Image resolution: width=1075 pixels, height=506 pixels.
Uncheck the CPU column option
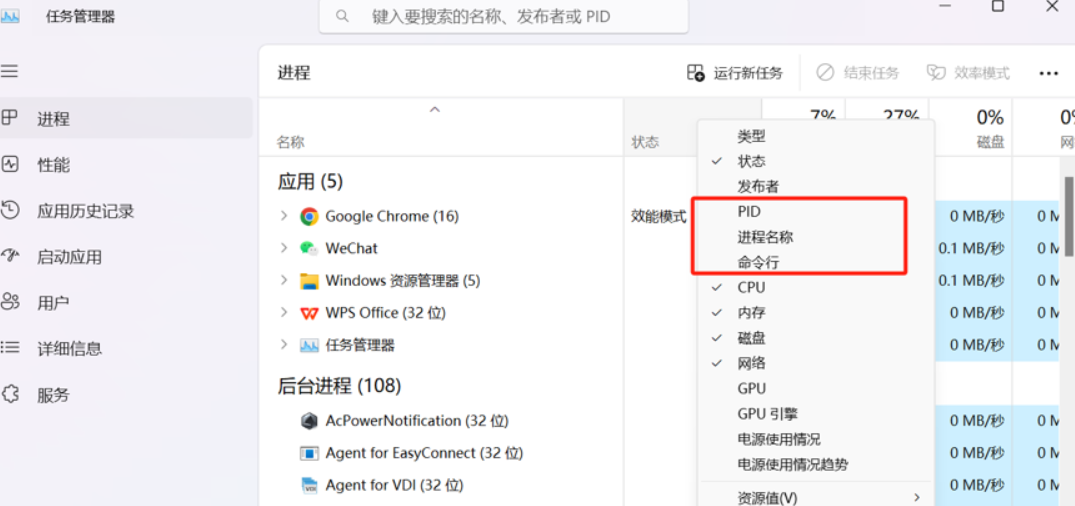[816, 287]
